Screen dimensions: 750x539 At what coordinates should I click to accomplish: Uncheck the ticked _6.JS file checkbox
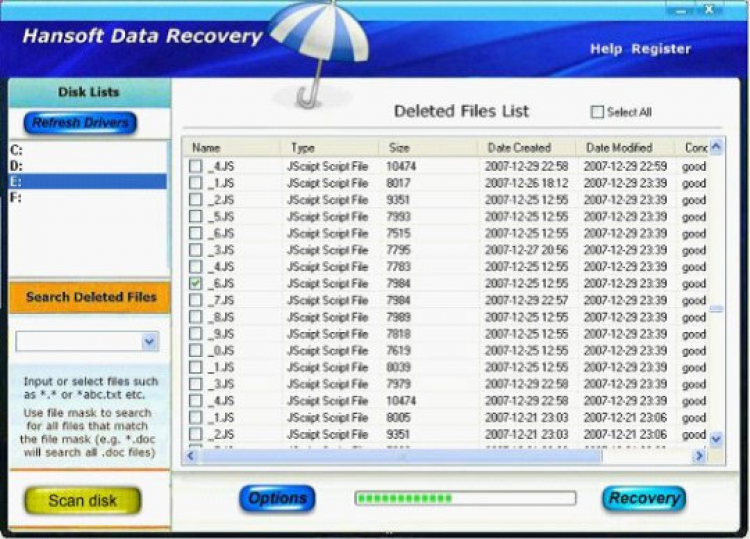196,283
